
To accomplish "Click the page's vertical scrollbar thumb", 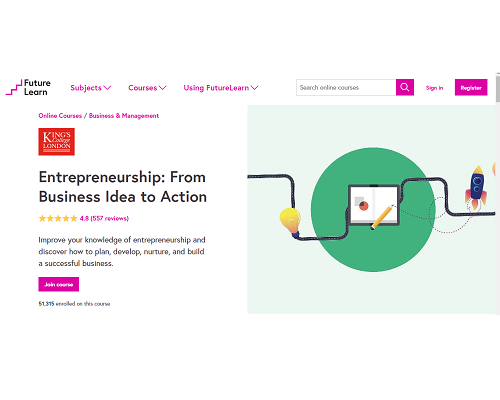I will (498, 88).
